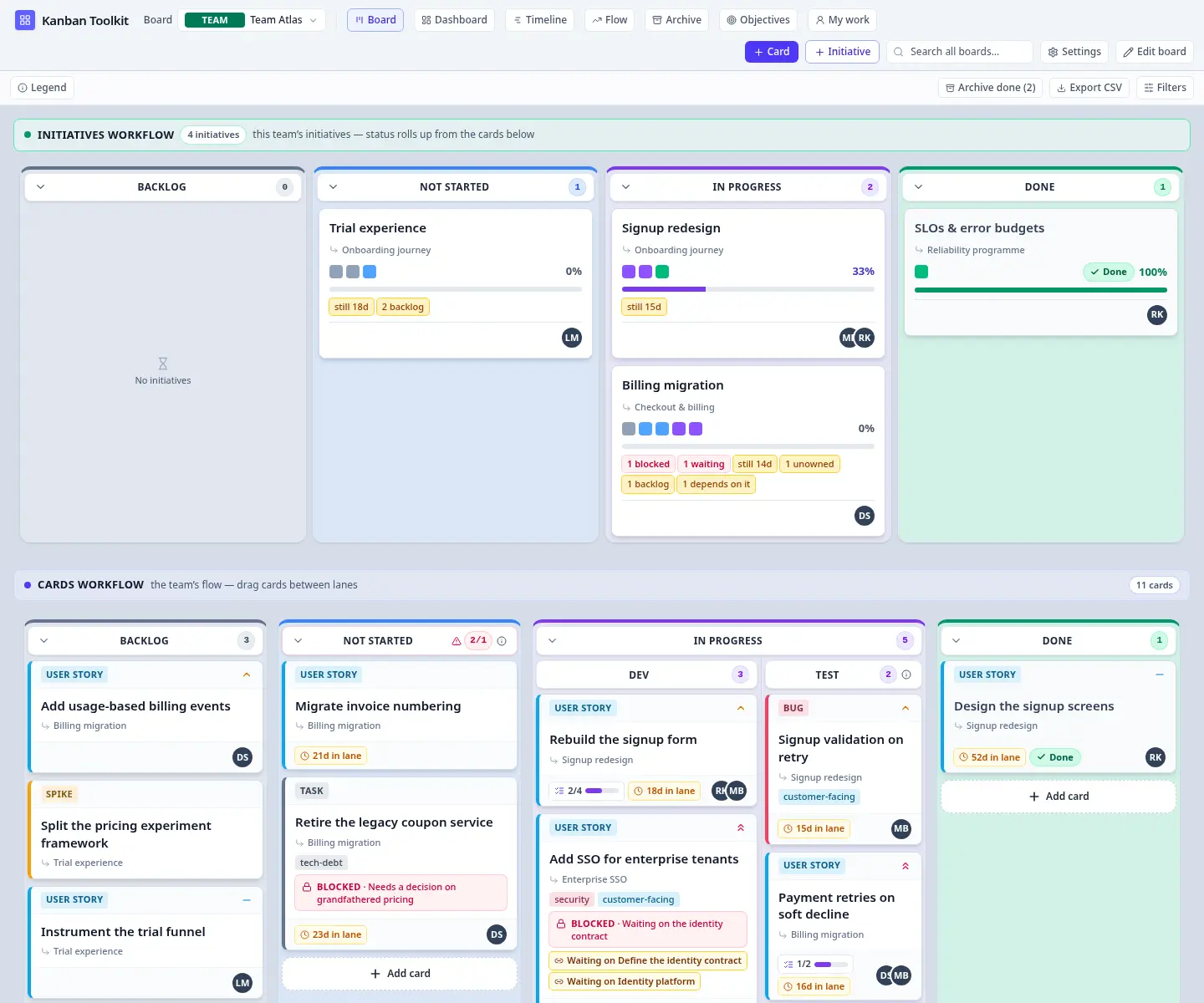Click the double-chevron priority on Add SSO card
The image size is (1204, 1003).
(x=741, y=827)
